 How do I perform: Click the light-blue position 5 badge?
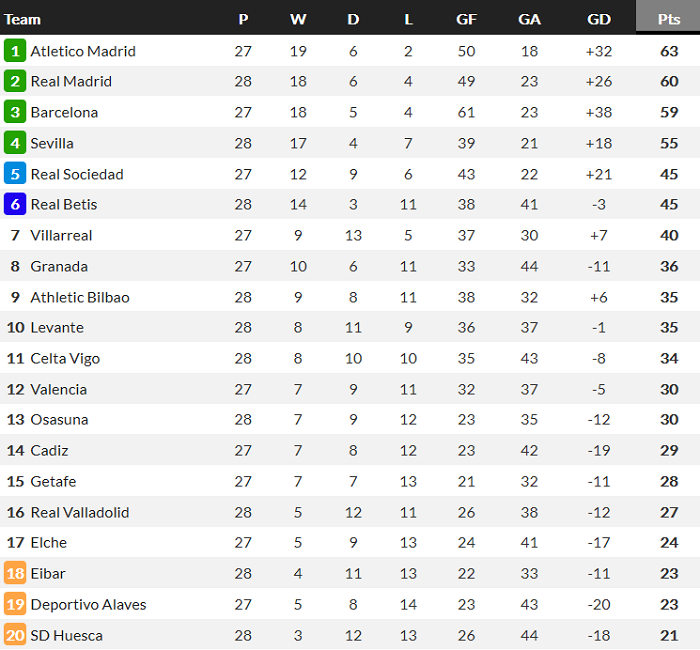click(x=15, y=174)
